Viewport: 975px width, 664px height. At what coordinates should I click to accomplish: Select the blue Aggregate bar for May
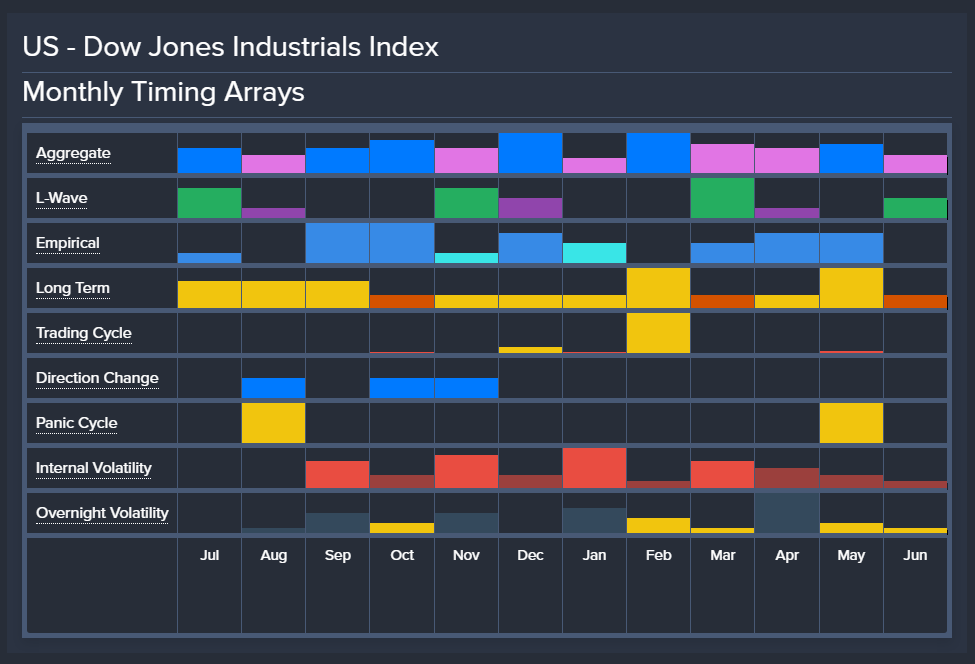pos(851,159)
